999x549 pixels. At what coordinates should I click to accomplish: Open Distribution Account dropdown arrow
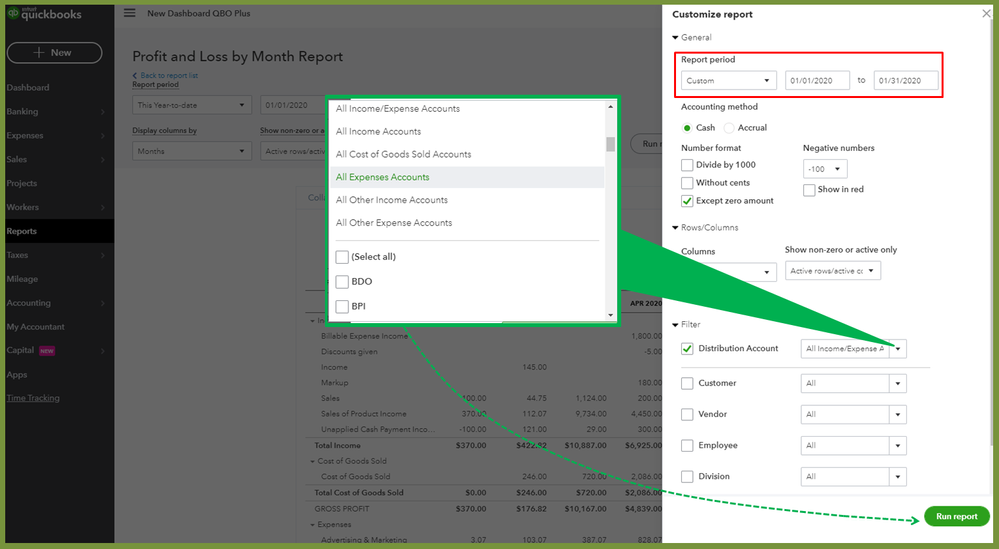[x=898, y=349]
